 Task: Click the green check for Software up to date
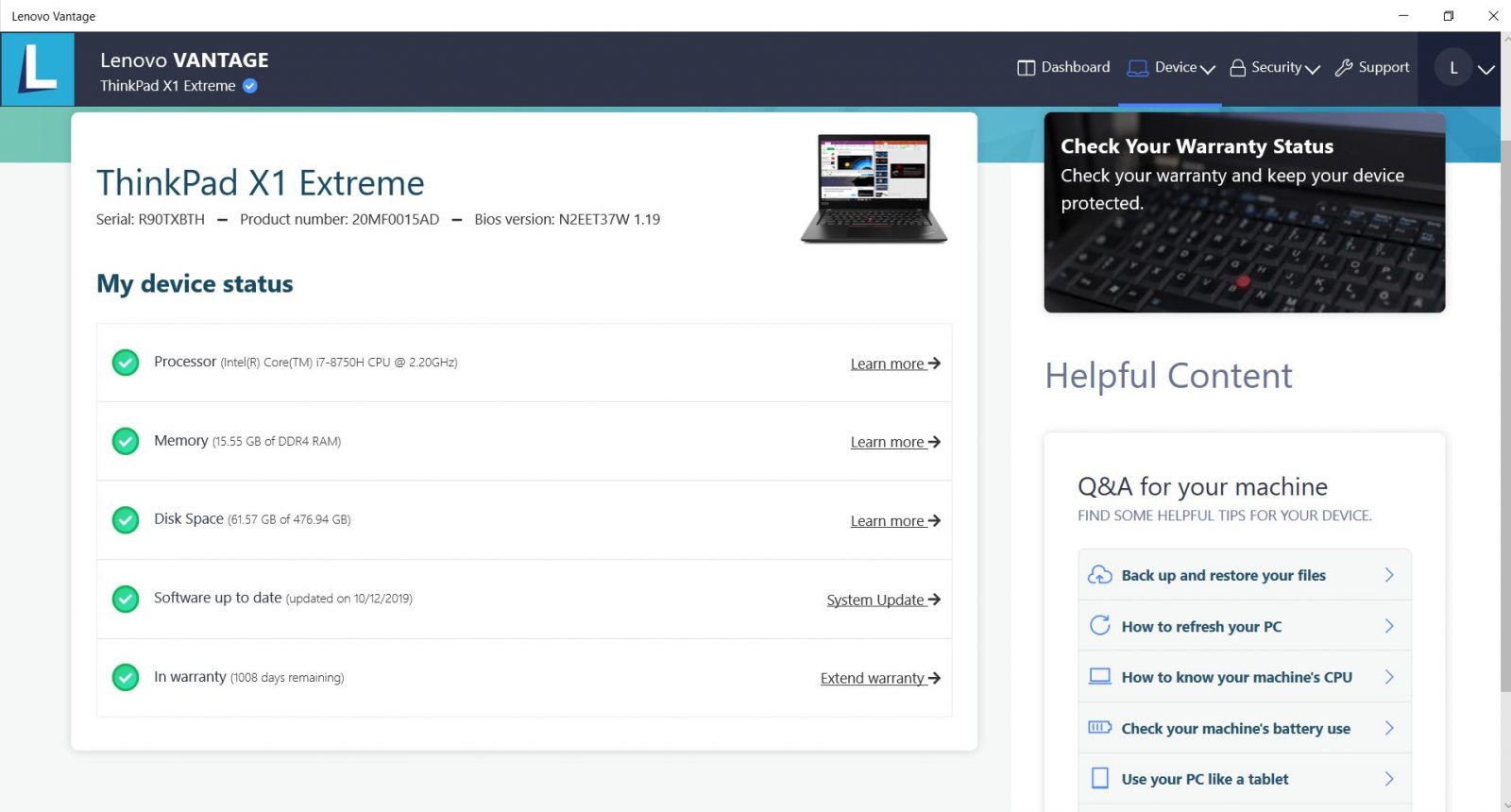tap(126, 599)
